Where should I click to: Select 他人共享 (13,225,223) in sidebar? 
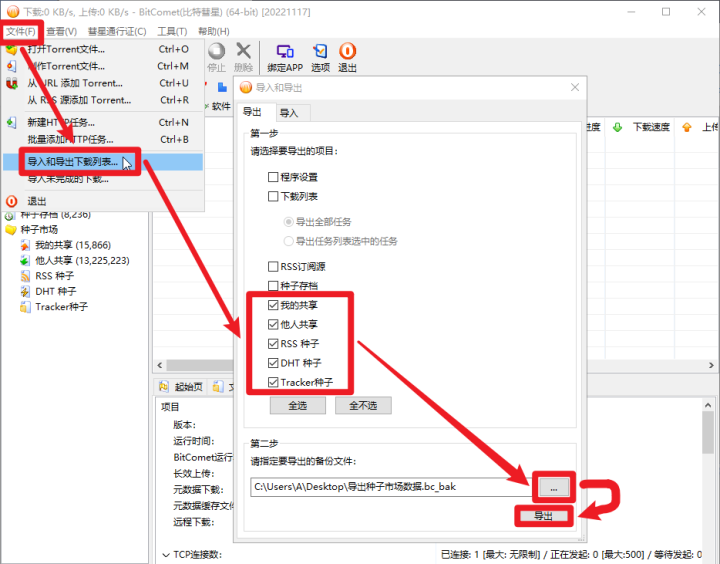pos(83,261)
